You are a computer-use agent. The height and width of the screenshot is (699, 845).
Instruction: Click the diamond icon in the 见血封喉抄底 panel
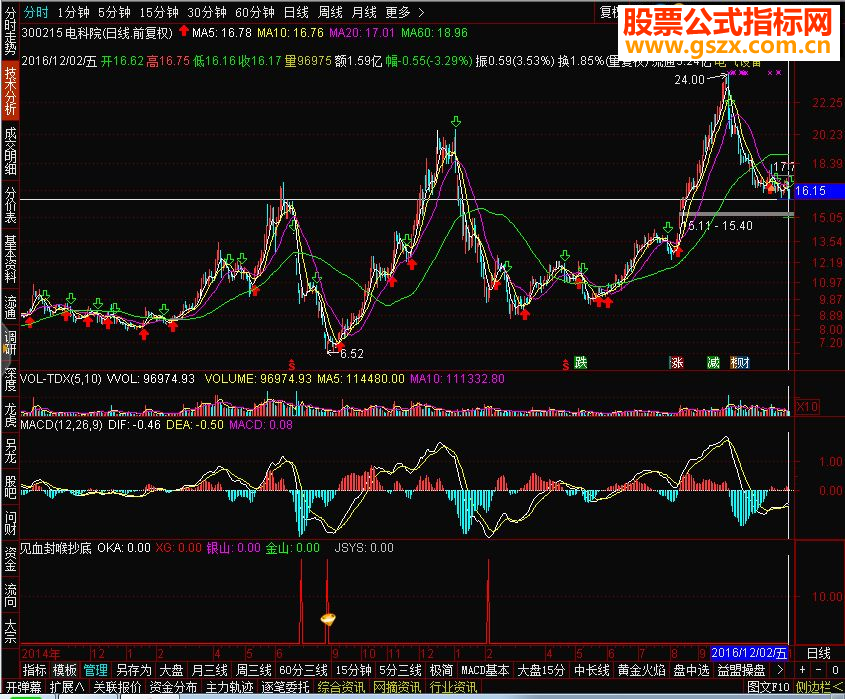pyautogui.click(x=328, y=619)
